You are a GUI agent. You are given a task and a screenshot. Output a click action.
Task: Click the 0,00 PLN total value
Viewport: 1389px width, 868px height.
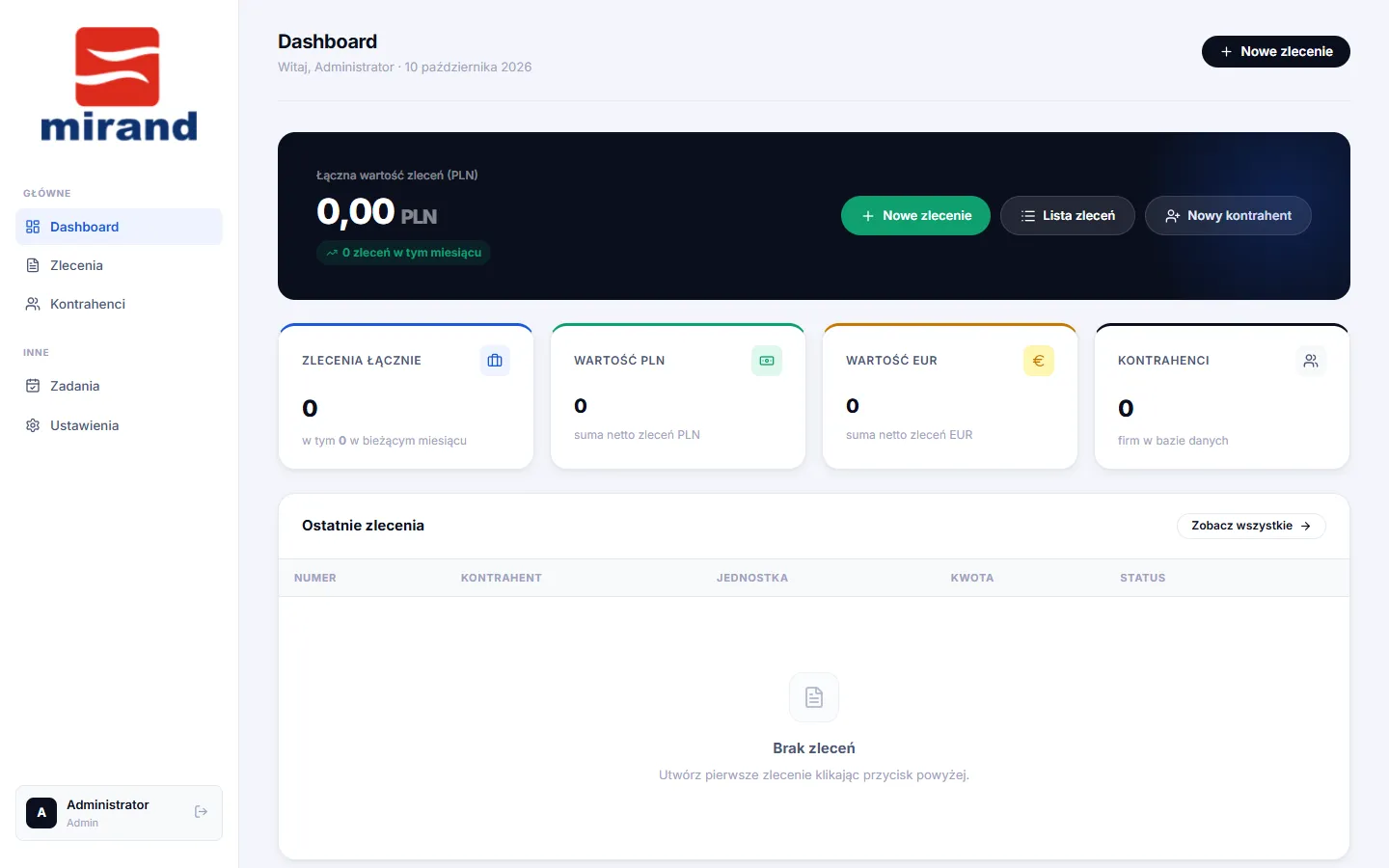click(377, 212)
